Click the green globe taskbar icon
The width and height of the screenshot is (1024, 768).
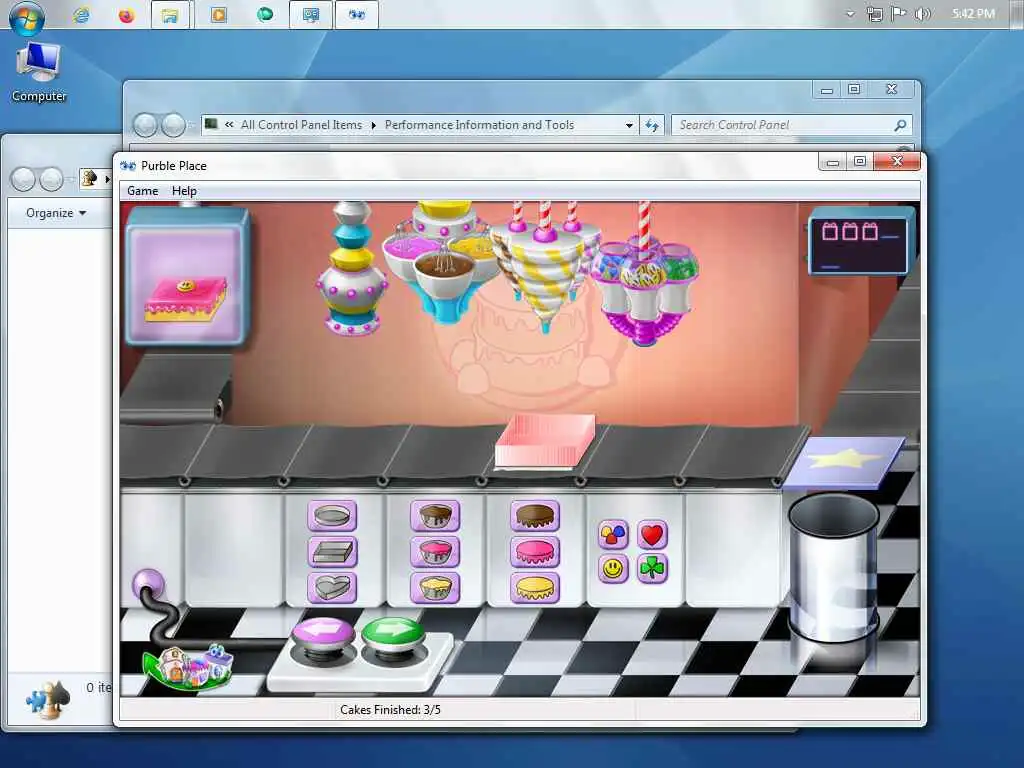[264, 14]
